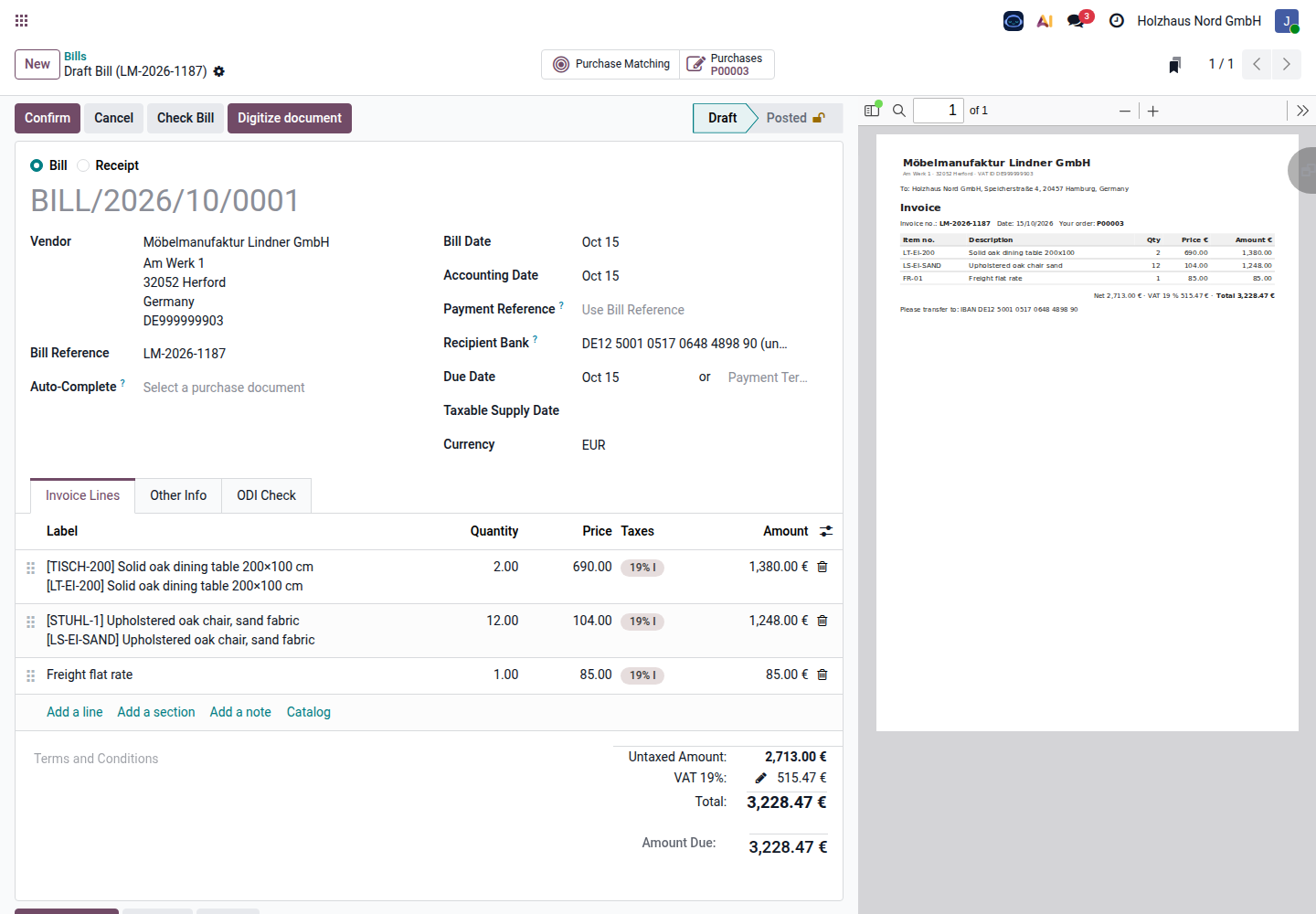Launch the AI assistant icon
The height and width of the screenshot is (914, 1316).
click(x=1045, y=21)
